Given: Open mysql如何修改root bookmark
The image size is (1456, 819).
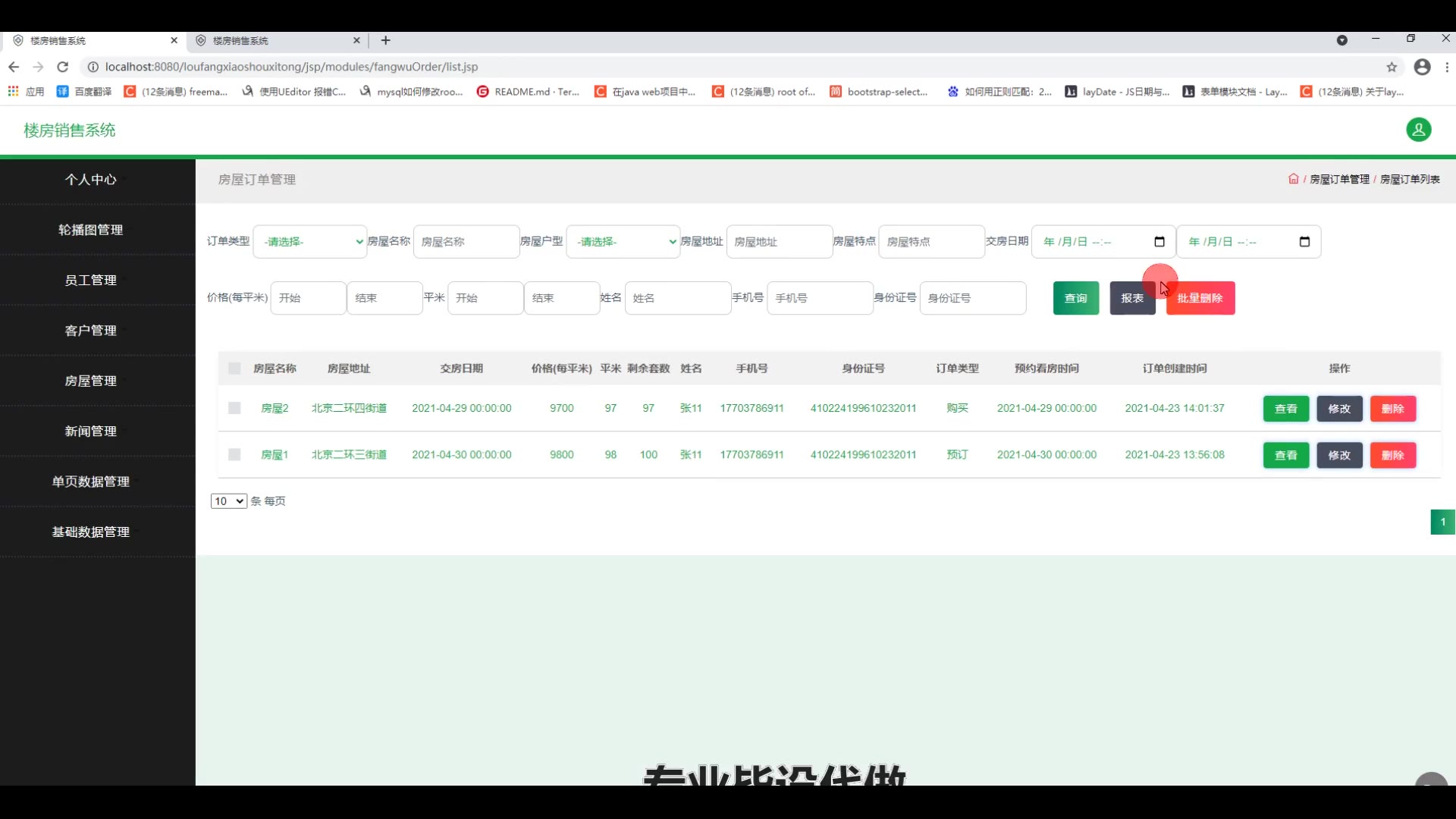Looking at the screenshot, I should point(411,92).
